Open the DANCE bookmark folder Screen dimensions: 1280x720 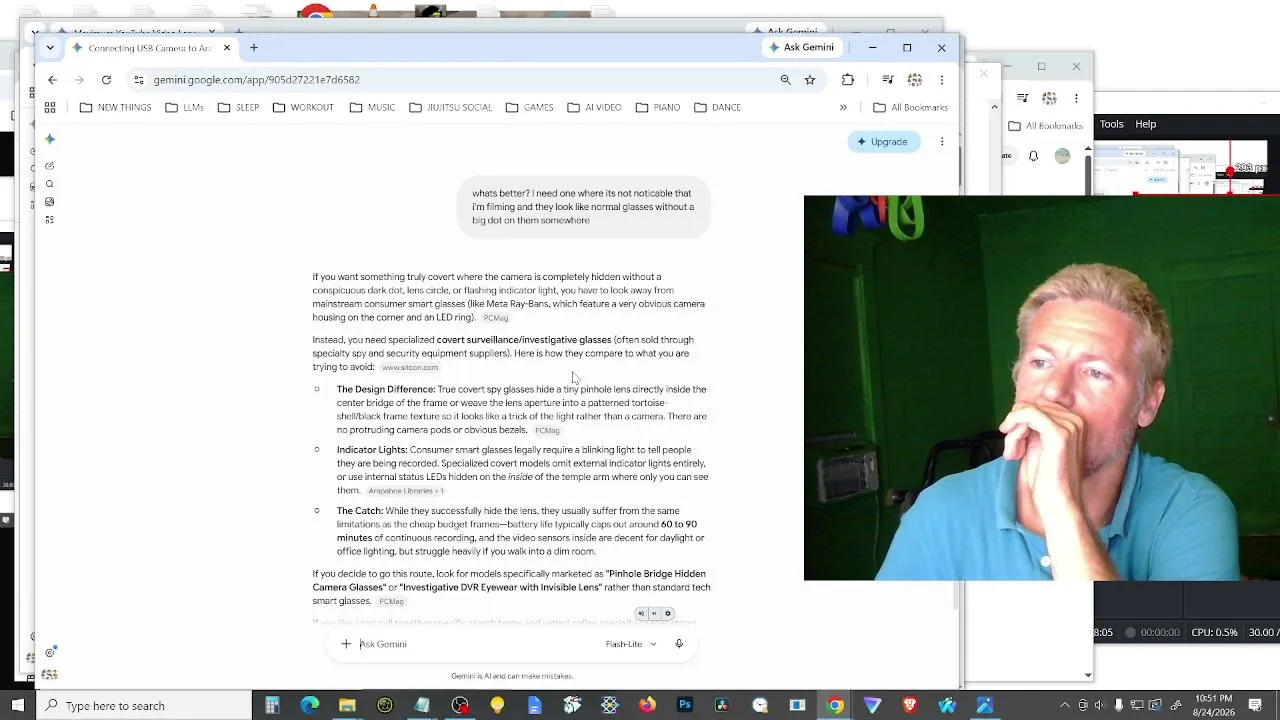click(717, 108)
